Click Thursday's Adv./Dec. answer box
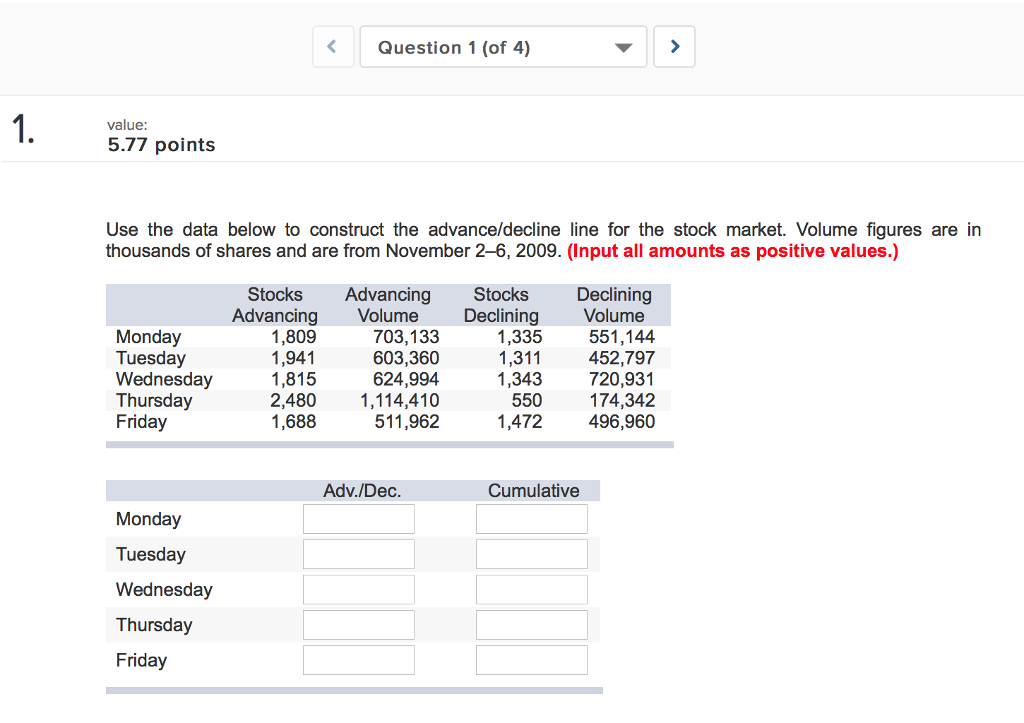The height and width of the screenshot is (723, 1024). (358, 624)
